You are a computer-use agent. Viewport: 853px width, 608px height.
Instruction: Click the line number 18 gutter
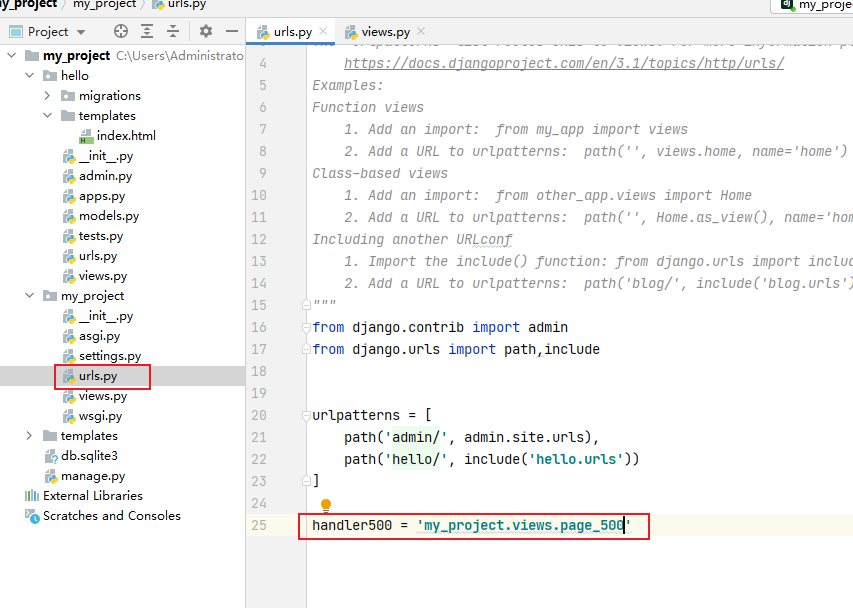point(259,372)
